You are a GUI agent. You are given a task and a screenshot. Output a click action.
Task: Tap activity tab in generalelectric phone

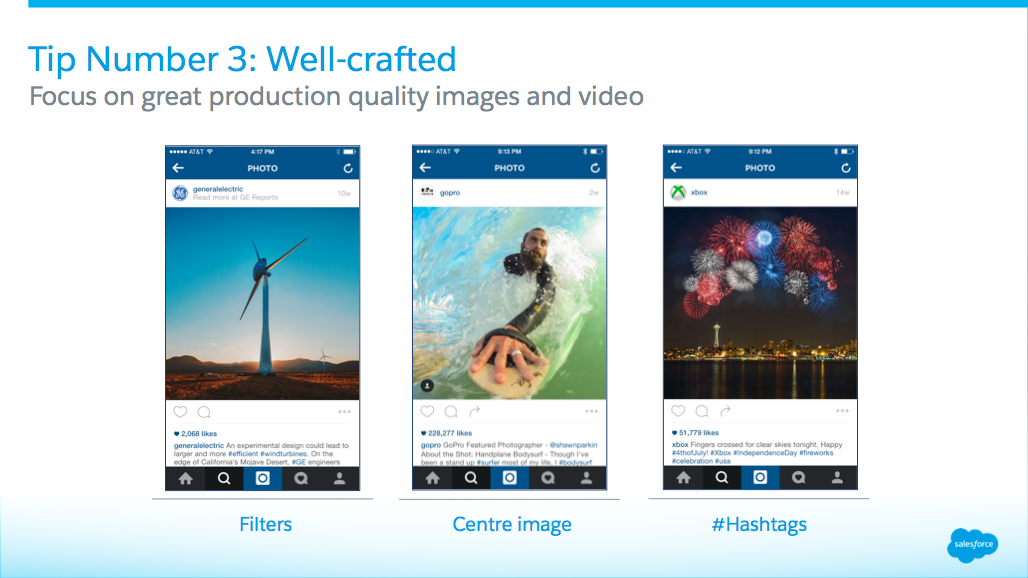pos(301,478)
